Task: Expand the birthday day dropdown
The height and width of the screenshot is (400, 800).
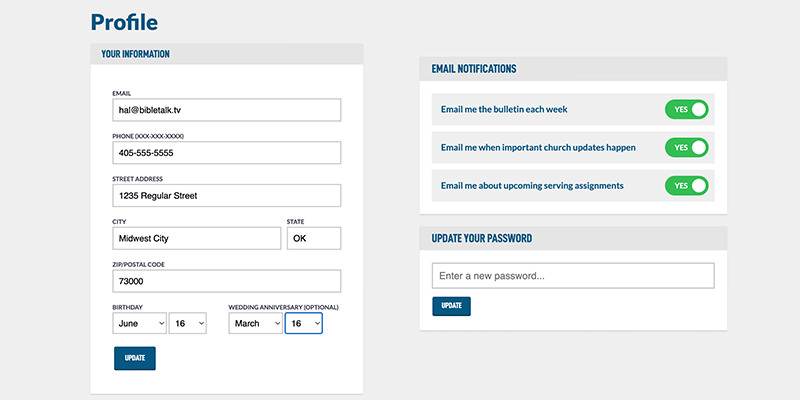Action: click(188, 323)
